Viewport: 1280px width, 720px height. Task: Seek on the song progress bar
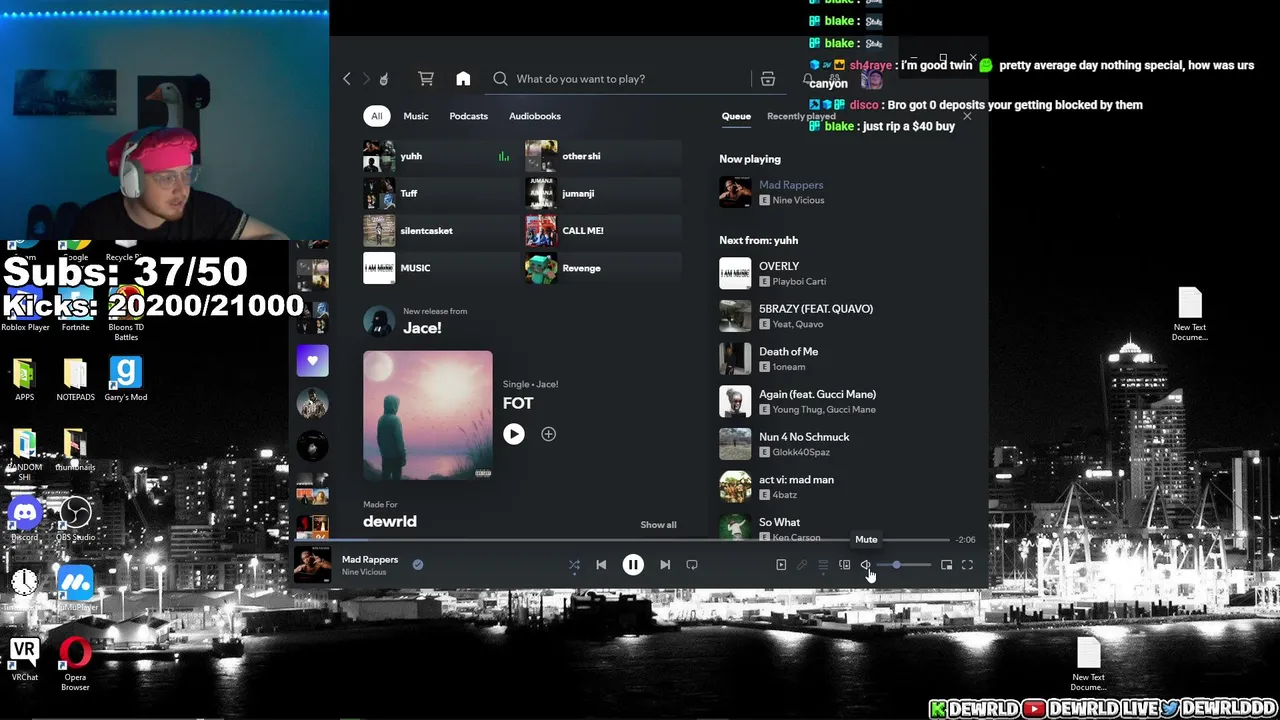click(640, 540)
